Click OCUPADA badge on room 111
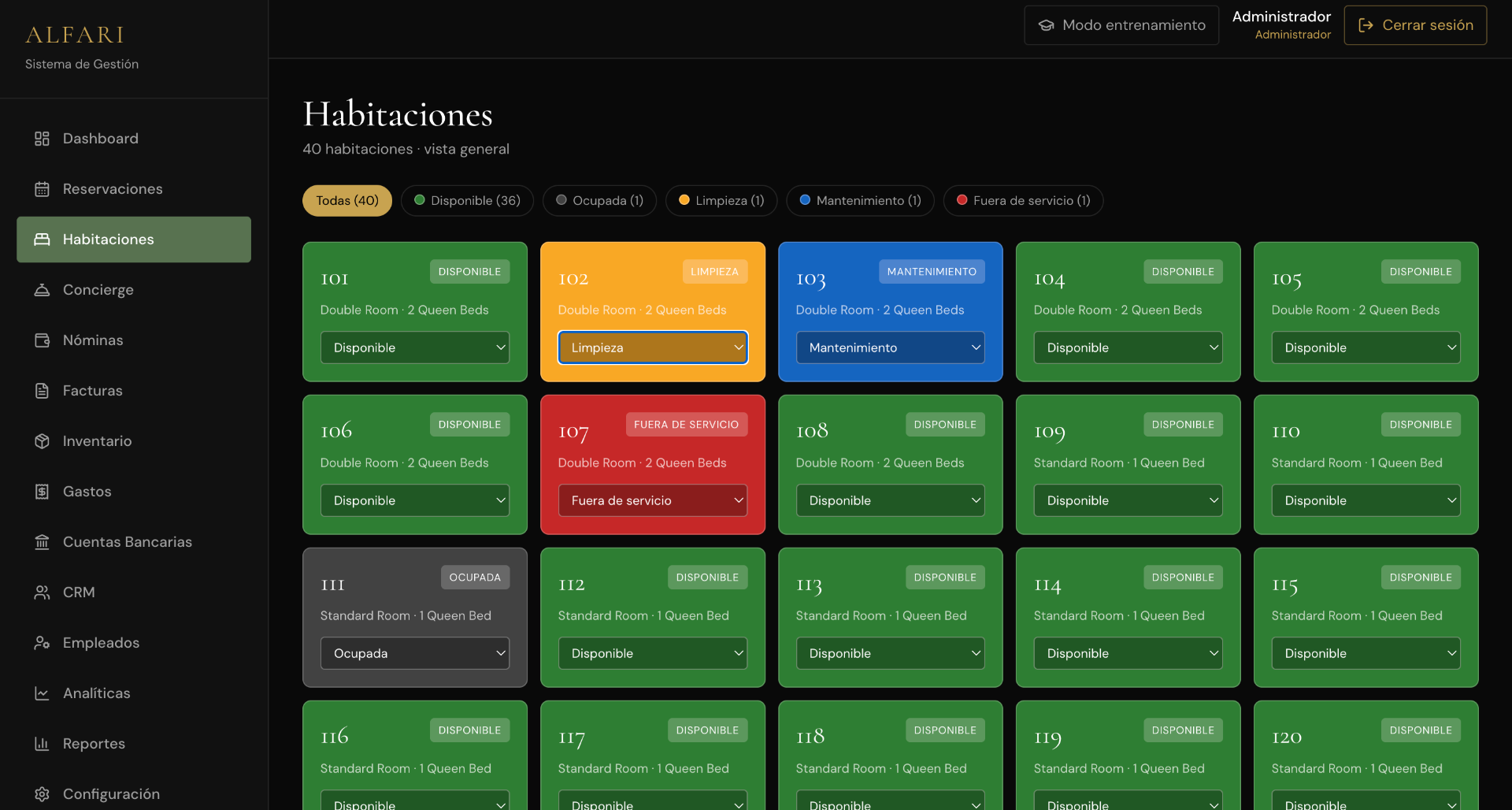The image size is (1512, 810). [x=475, y=578]
